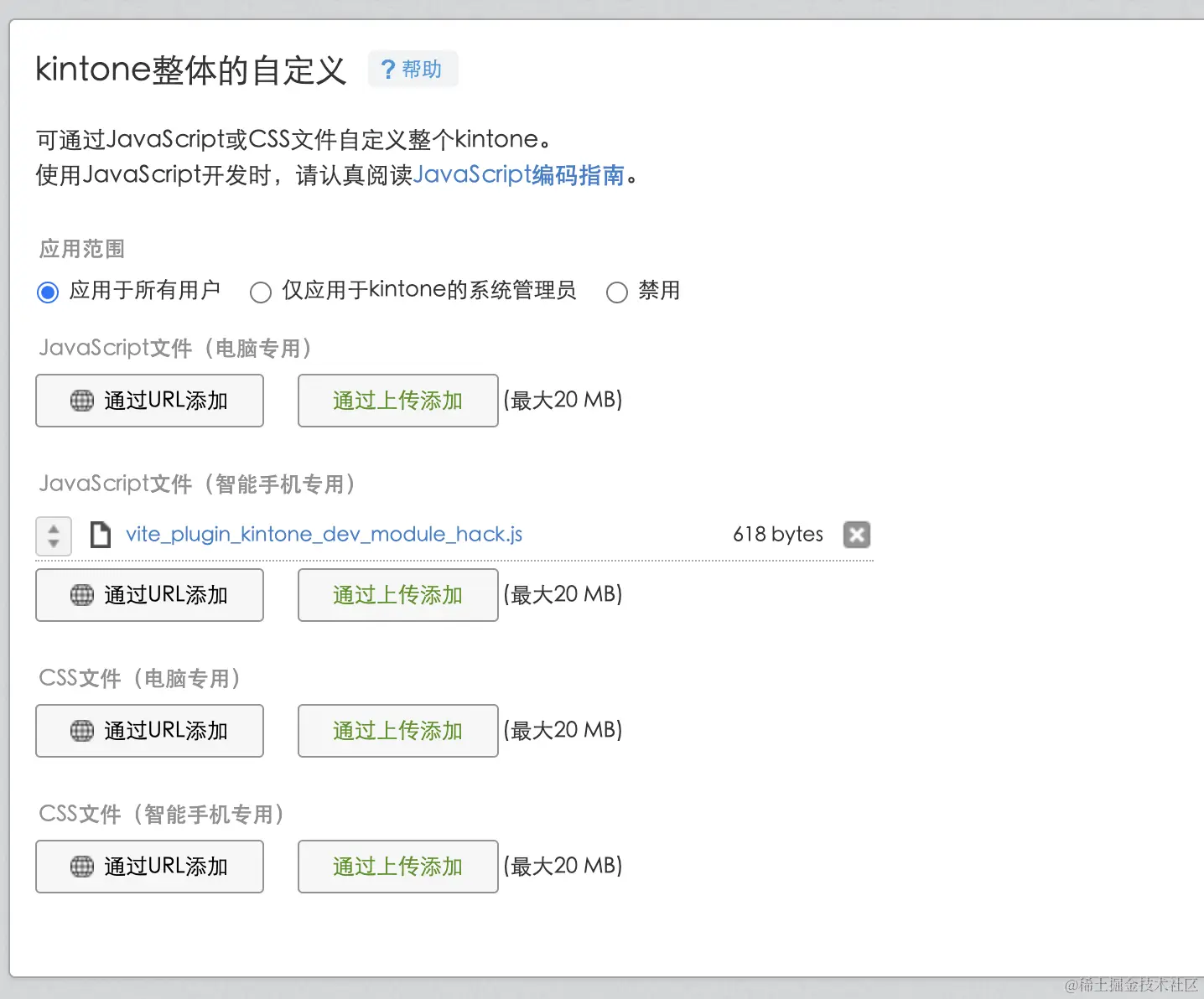
Task: Select the 仅应用于kintone的系统管理员 radio button
Action: click(261, 292)
